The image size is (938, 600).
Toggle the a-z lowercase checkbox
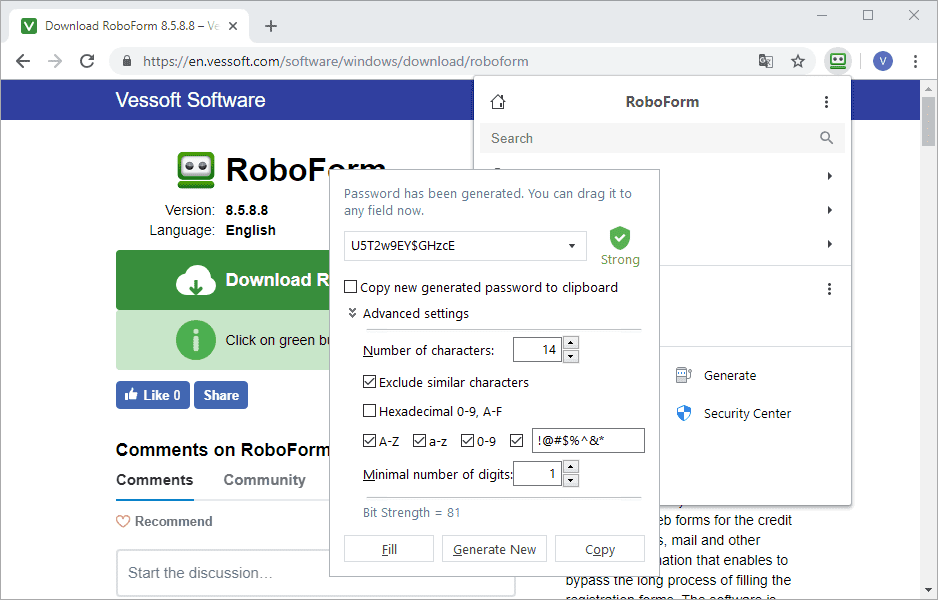tap(419, 441)
